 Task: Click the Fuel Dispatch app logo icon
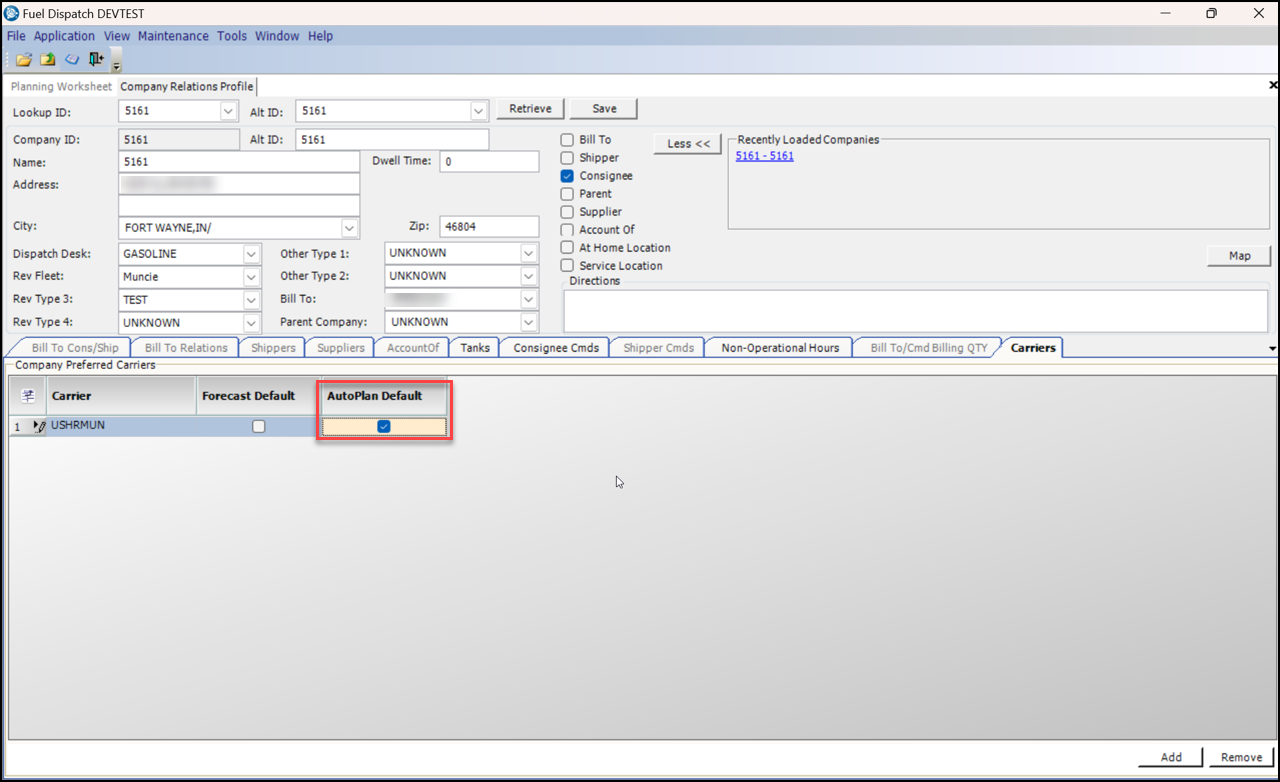tap(12, 13)
